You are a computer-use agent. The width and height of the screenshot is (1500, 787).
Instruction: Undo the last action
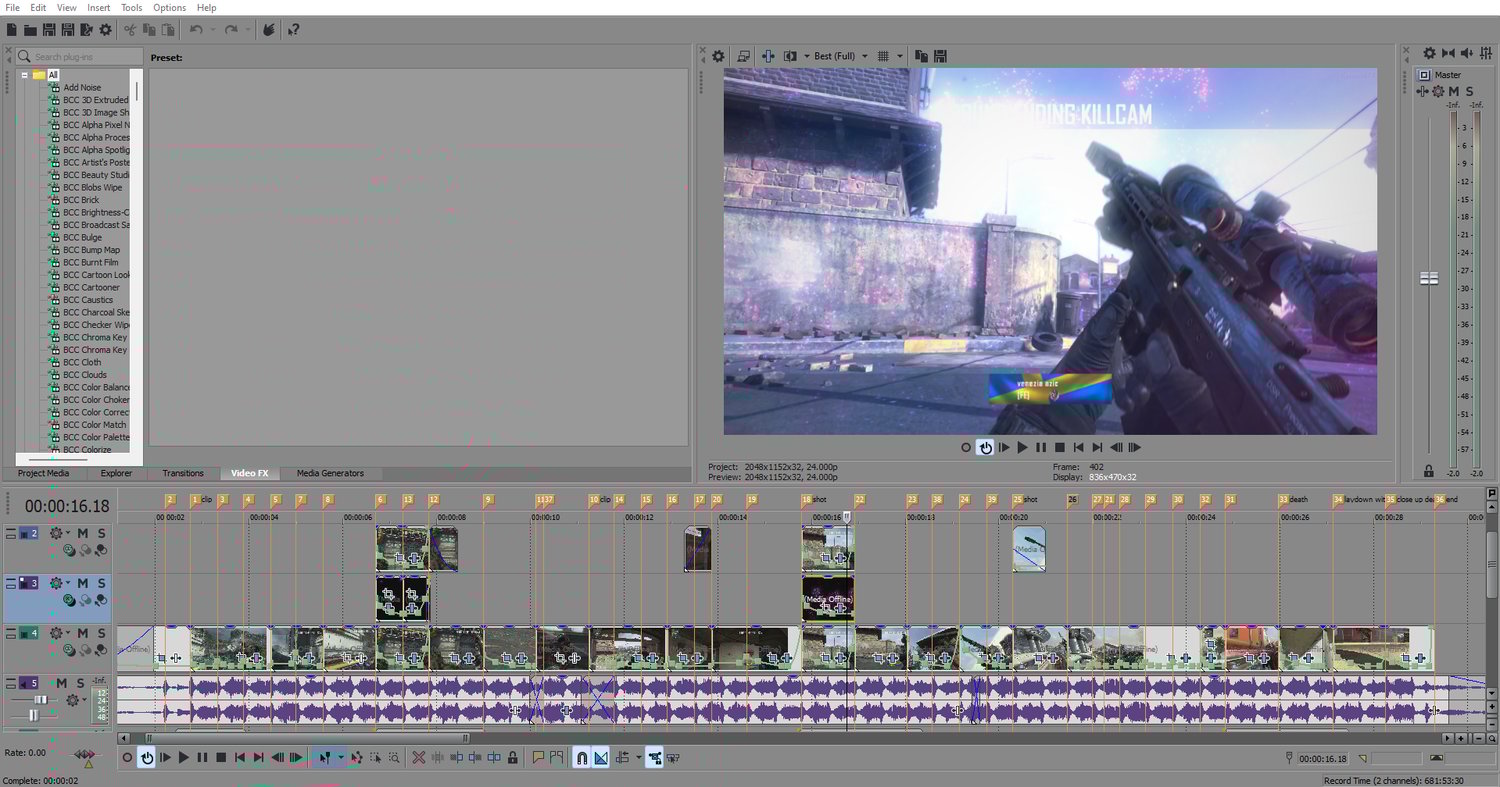click(x=196, y=30)
